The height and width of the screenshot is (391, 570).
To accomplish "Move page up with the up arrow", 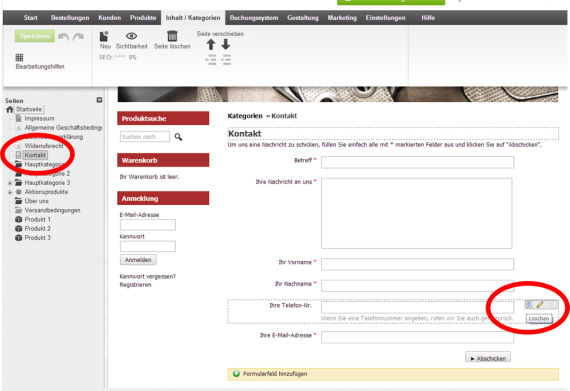I will pos(211,45).
